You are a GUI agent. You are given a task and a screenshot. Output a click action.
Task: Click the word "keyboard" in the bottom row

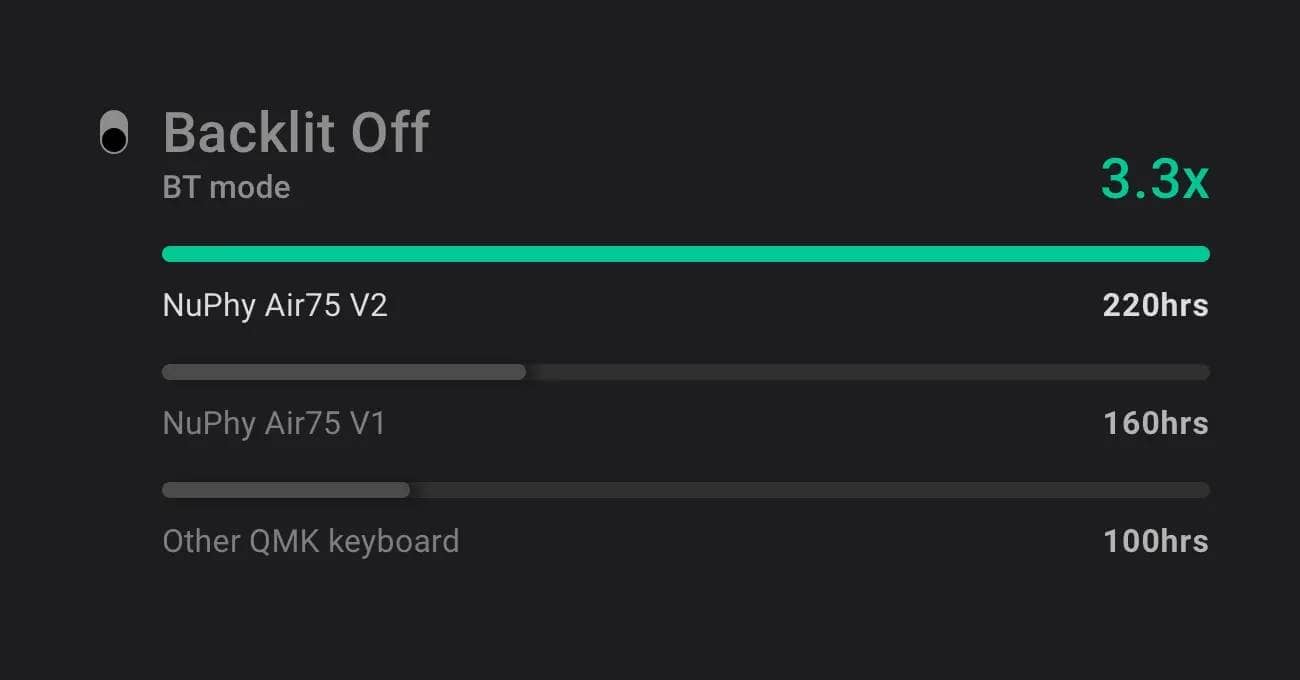pyautogui.click(x=394, y=542)
